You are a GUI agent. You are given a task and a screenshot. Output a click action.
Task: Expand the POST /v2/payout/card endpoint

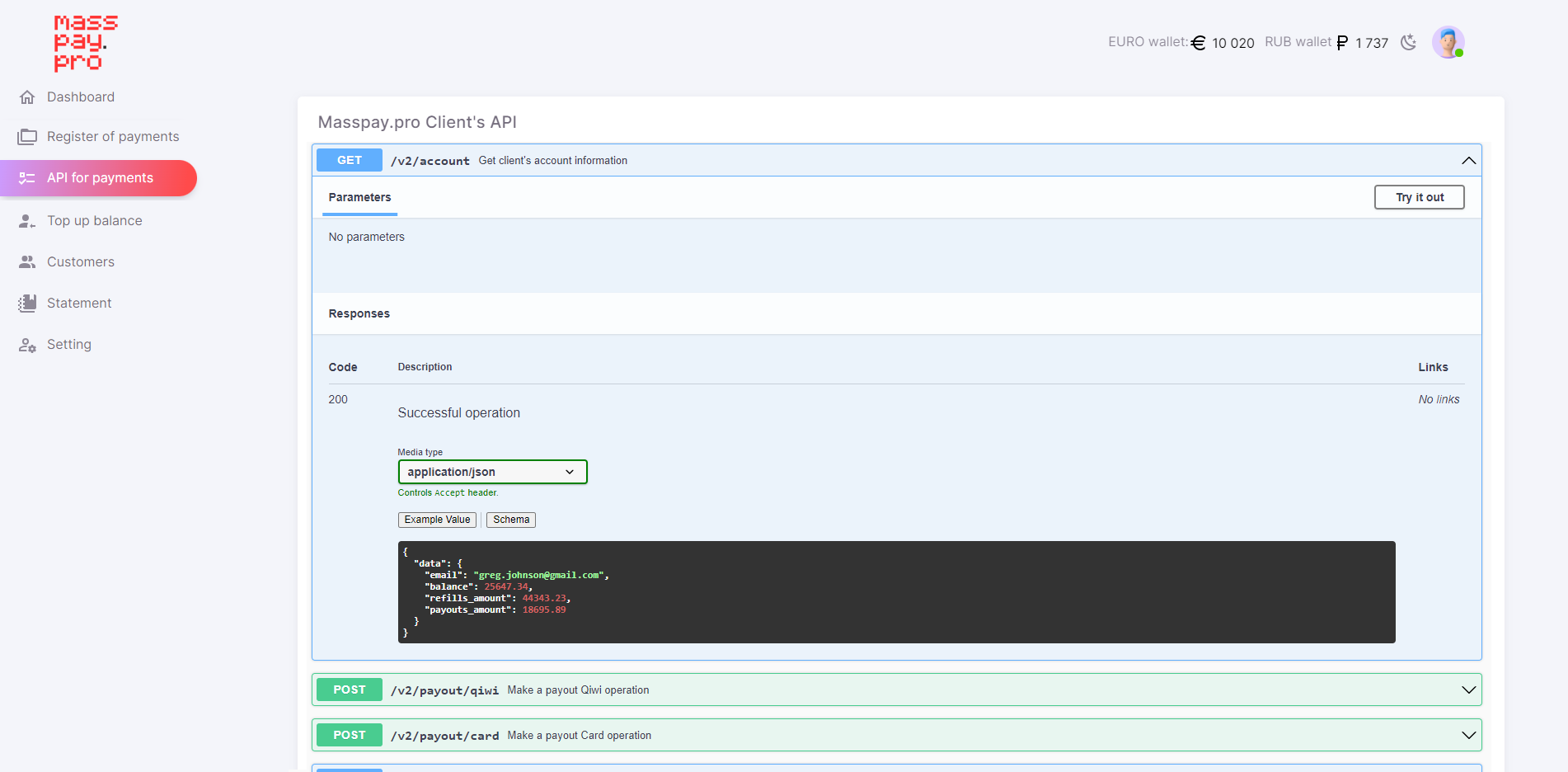pyautogui.click(x=1468, y=734)
